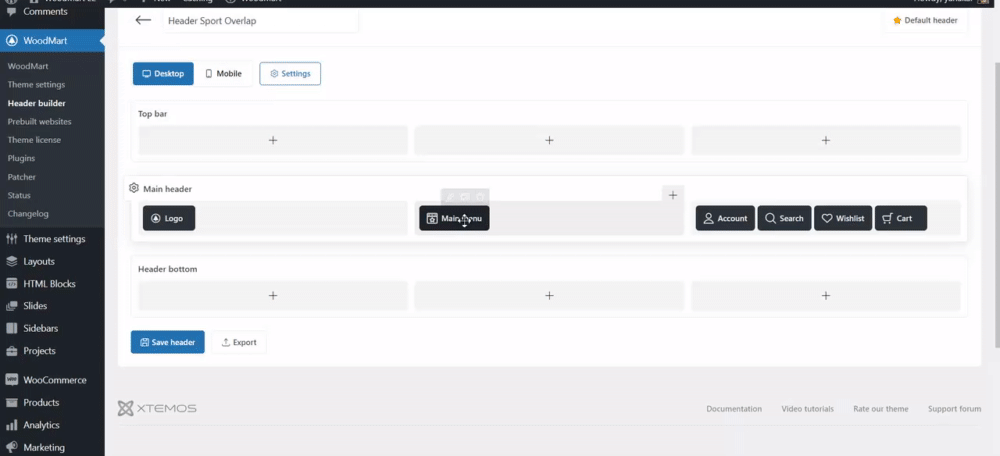Open Theme license submenu item
This screenshot has width=1000, height=456.
pyautogui.click(x=34, y=140)
